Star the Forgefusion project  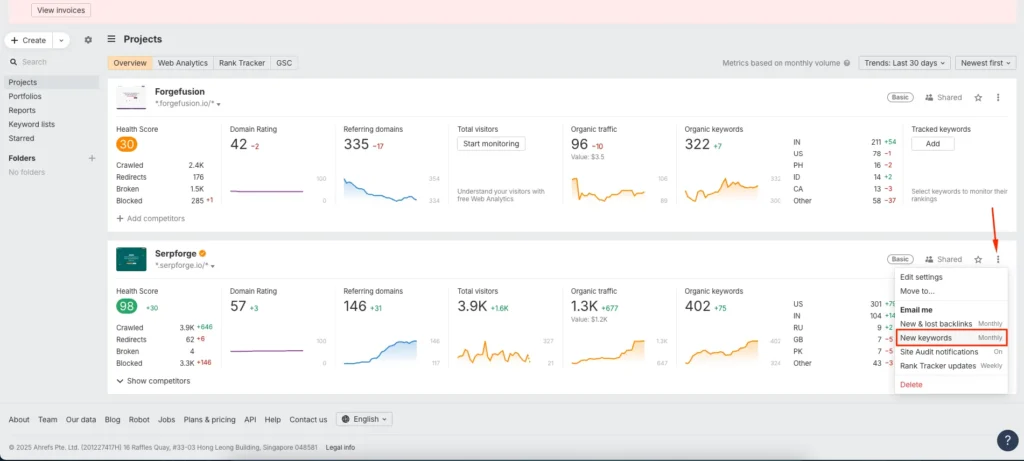pos(978,97)
